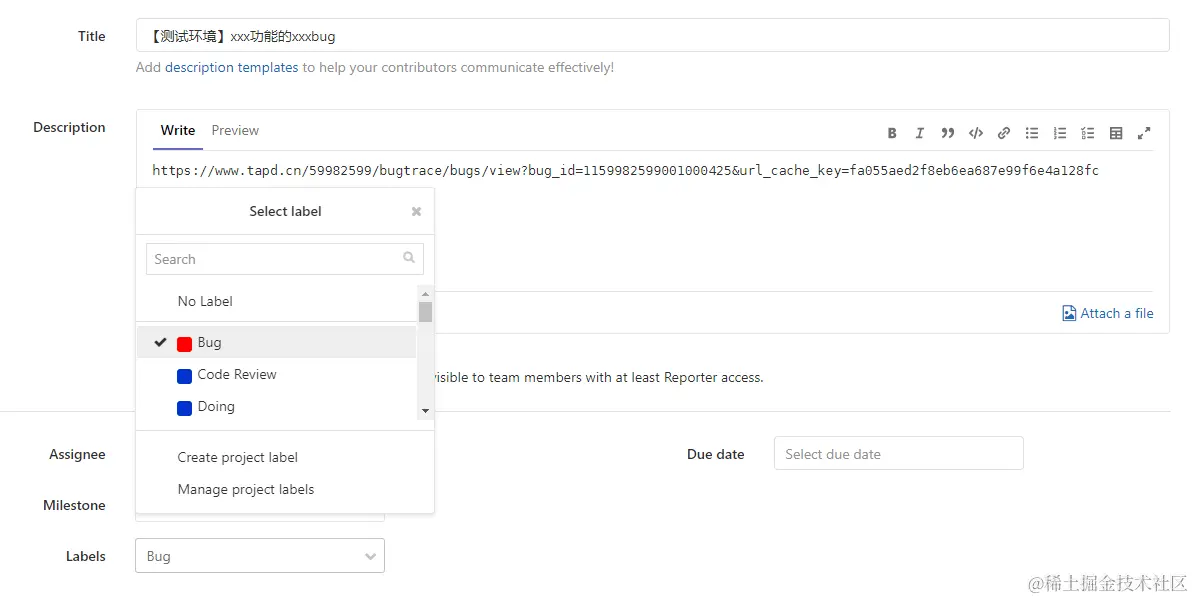
Task: Select the Bug label entry
Action: [x=276, y=343]
